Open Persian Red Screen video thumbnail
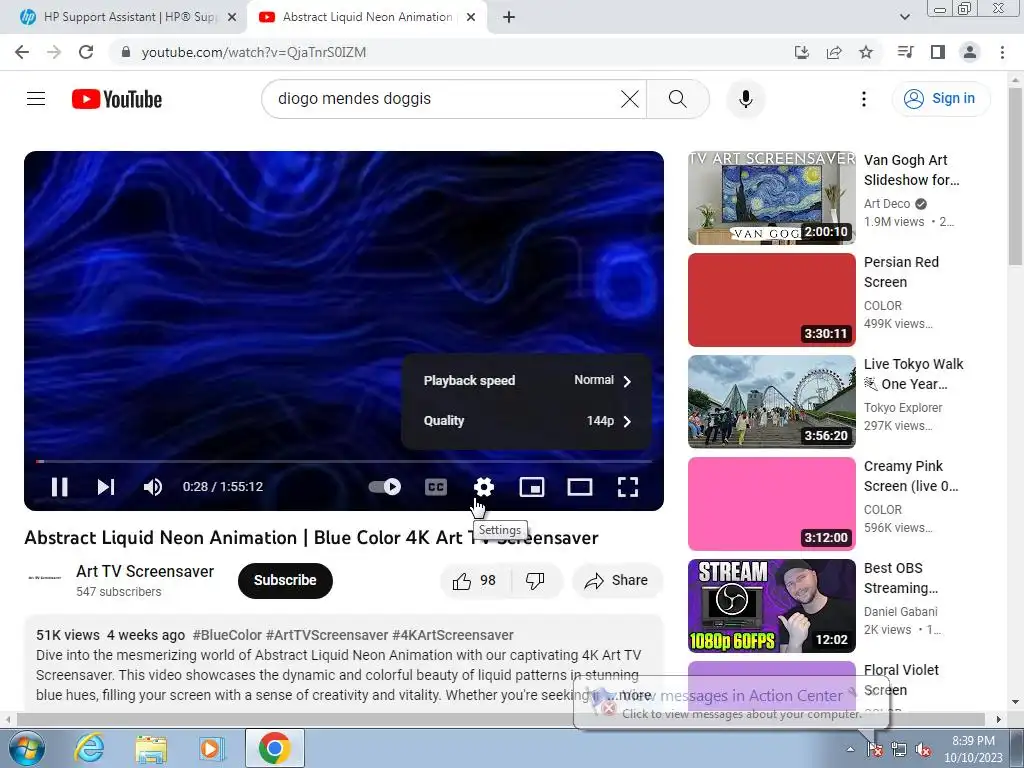1024x768 pixels. [x=772, y=300]
